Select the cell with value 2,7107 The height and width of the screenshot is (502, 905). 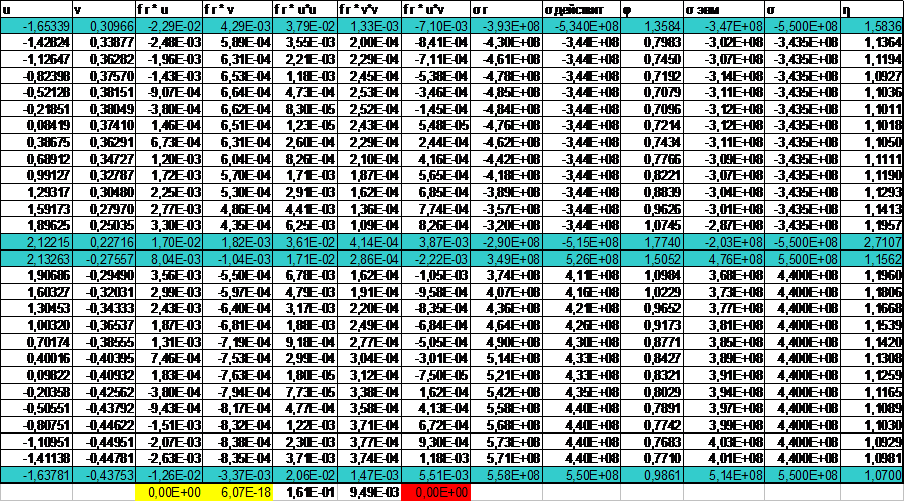click(x=870, y=241)
